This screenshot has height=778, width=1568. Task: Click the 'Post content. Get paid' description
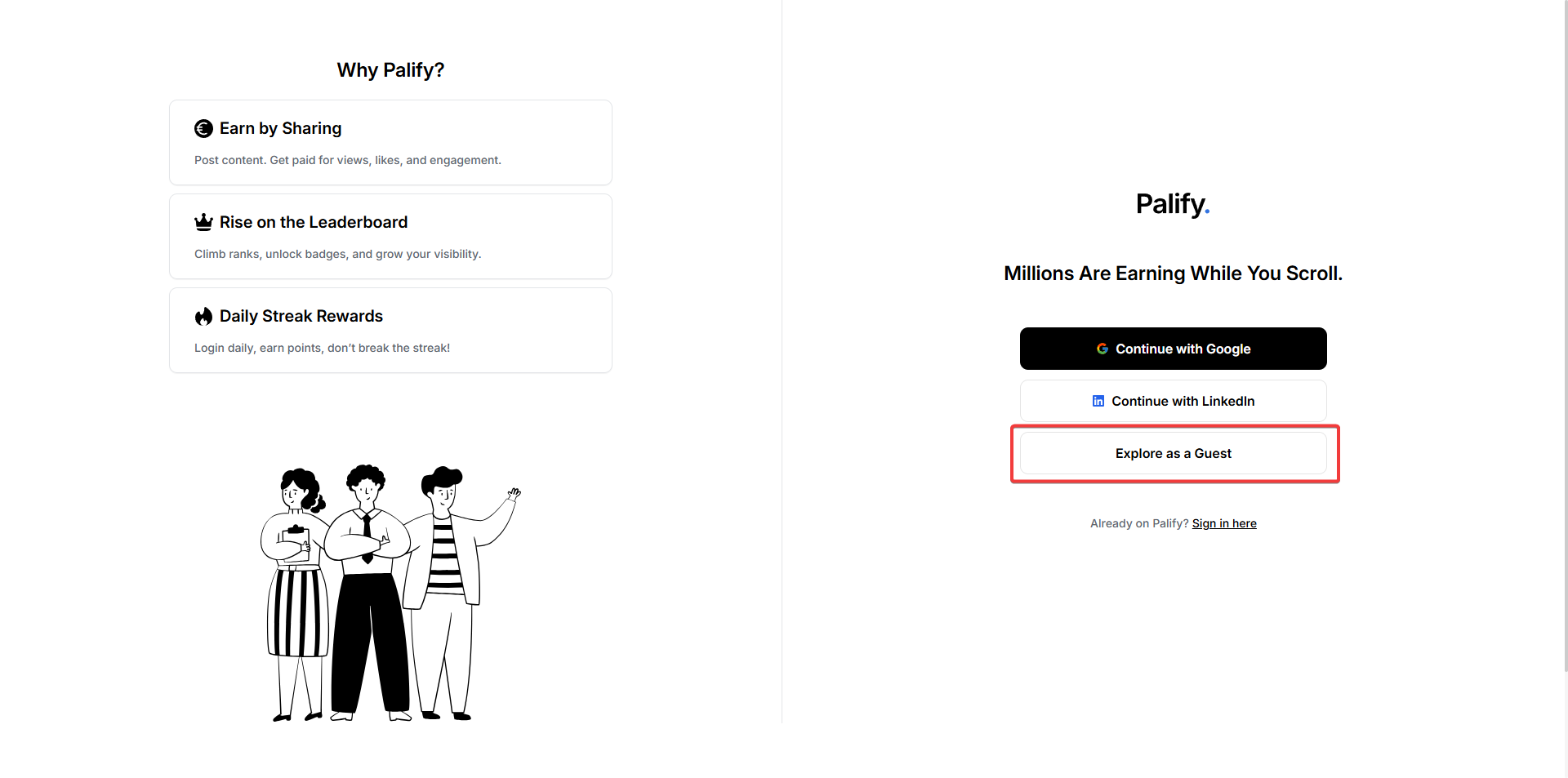(x=347, y=160)
